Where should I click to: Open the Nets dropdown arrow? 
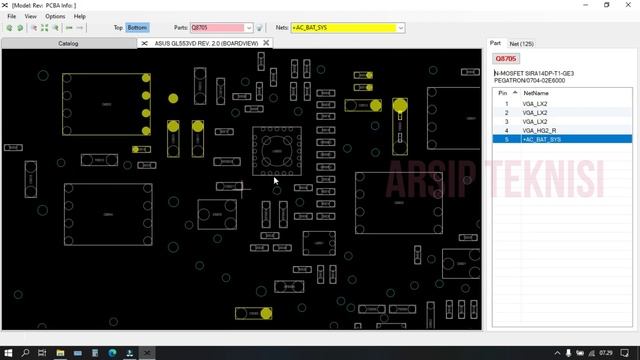(400, 28)
